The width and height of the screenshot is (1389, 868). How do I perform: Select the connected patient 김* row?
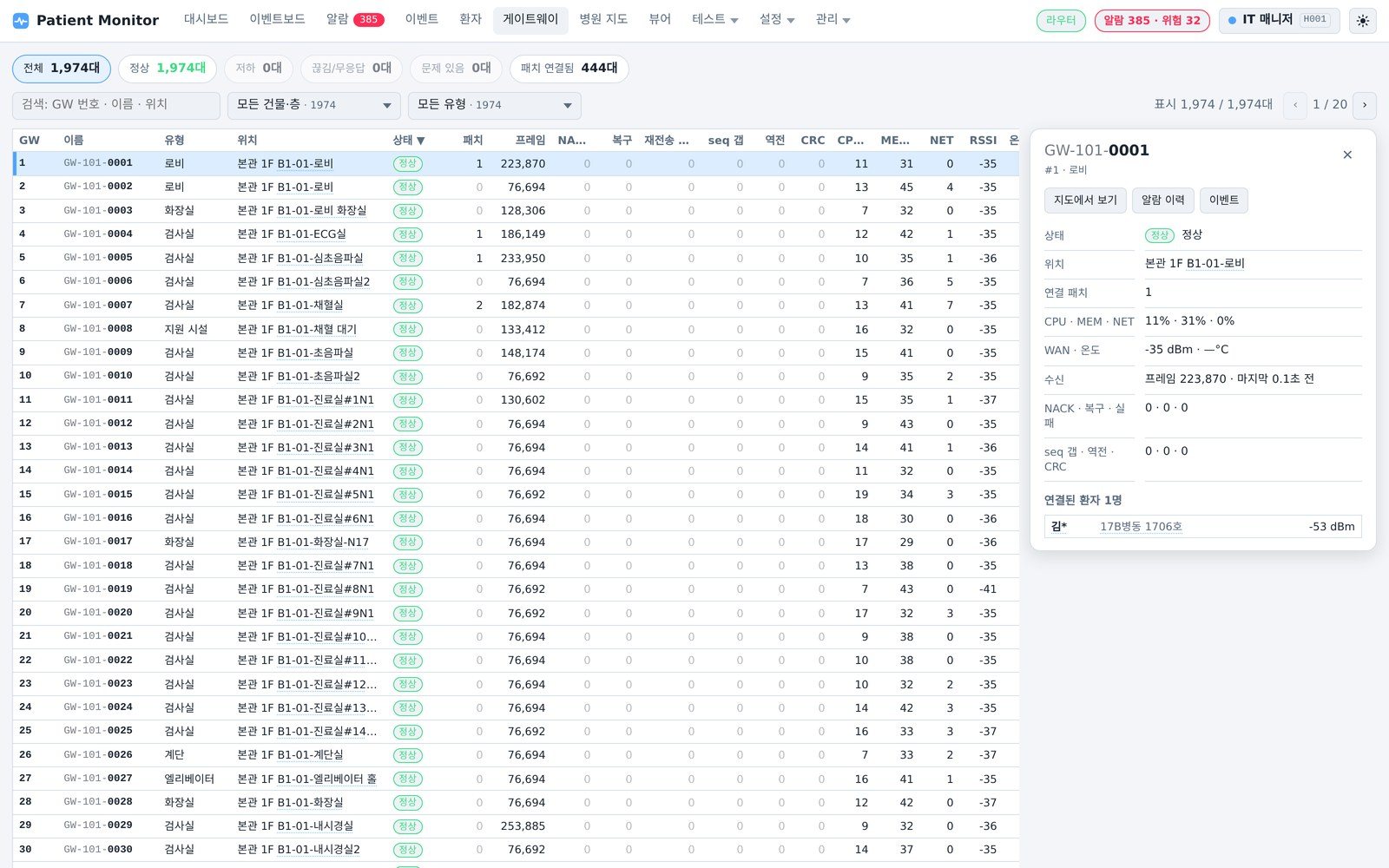tap(1202, 527)
